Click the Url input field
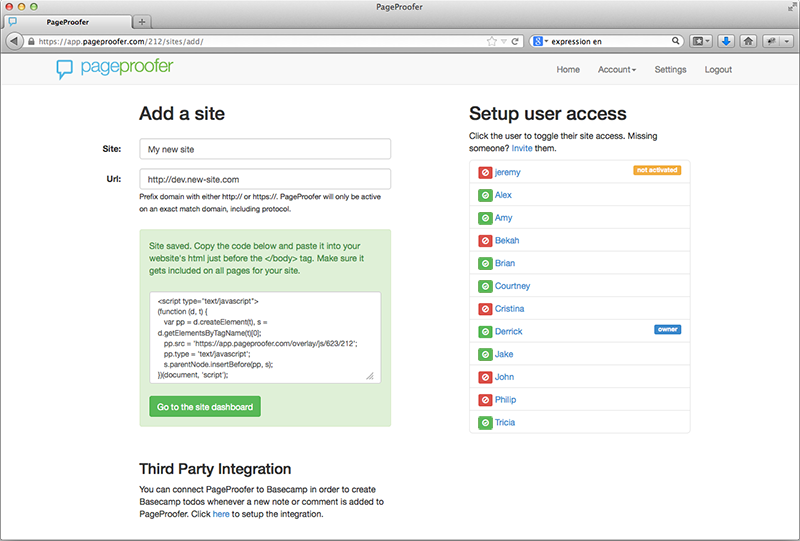 (265, 180)
